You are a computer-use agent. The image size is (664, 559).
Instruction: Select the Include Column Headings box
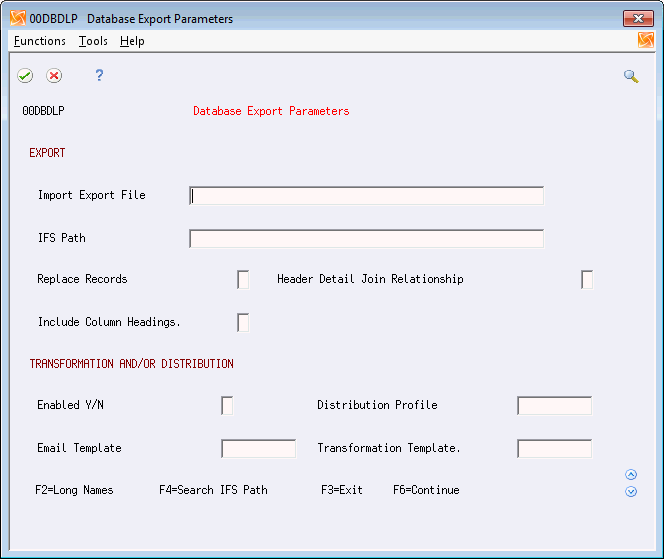pos(243,323)
